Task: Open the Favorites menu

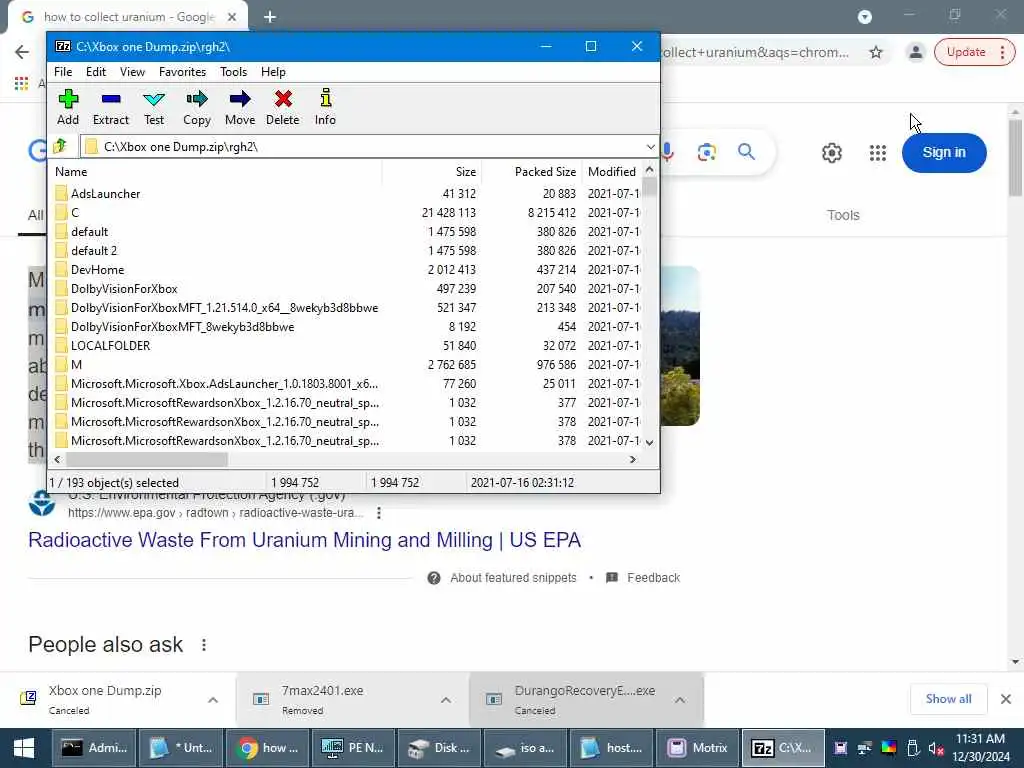Action: click(182, 72)
